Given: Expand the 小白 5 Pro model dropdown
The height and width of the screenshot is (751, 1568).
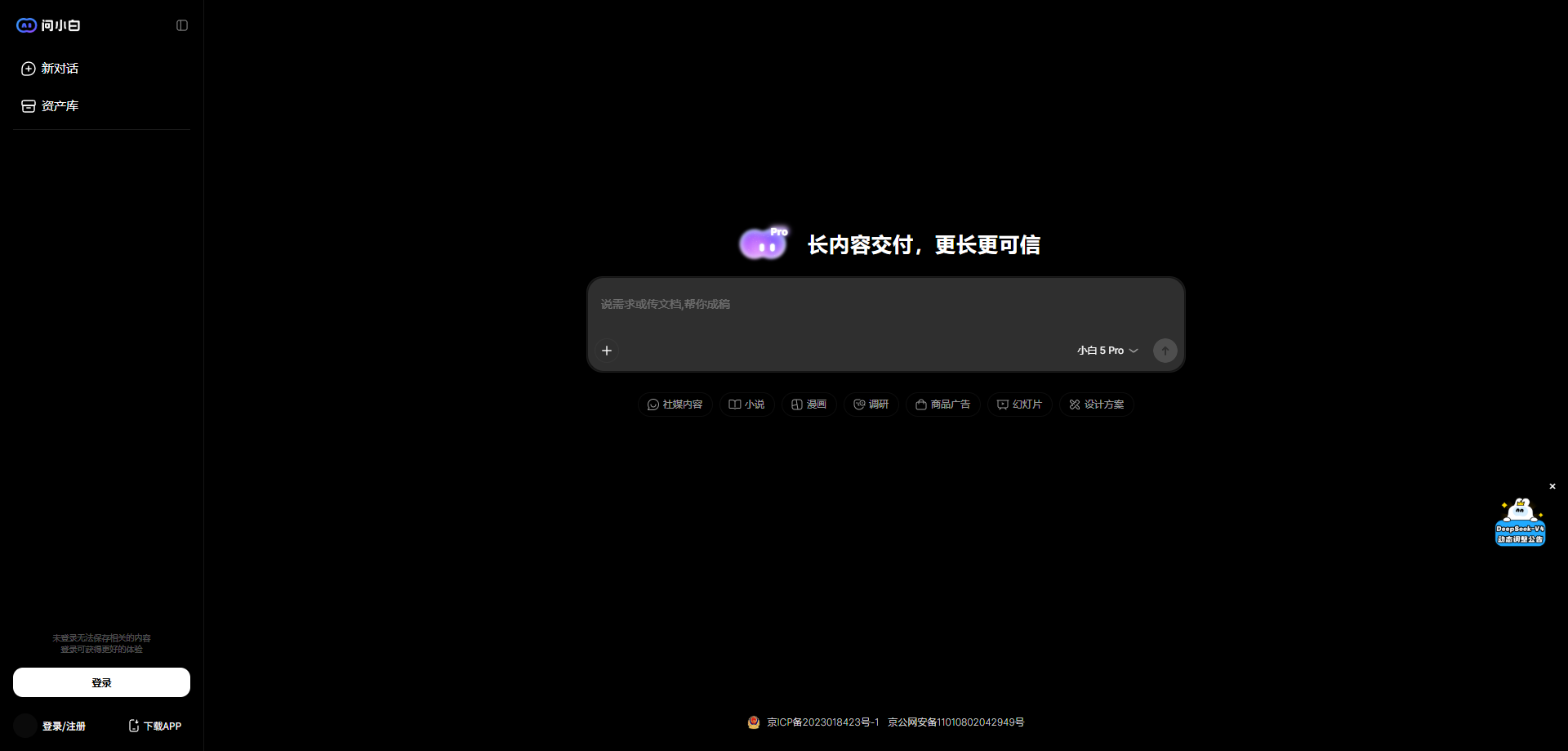Looking at the screenshot, I should [1107, 351].
